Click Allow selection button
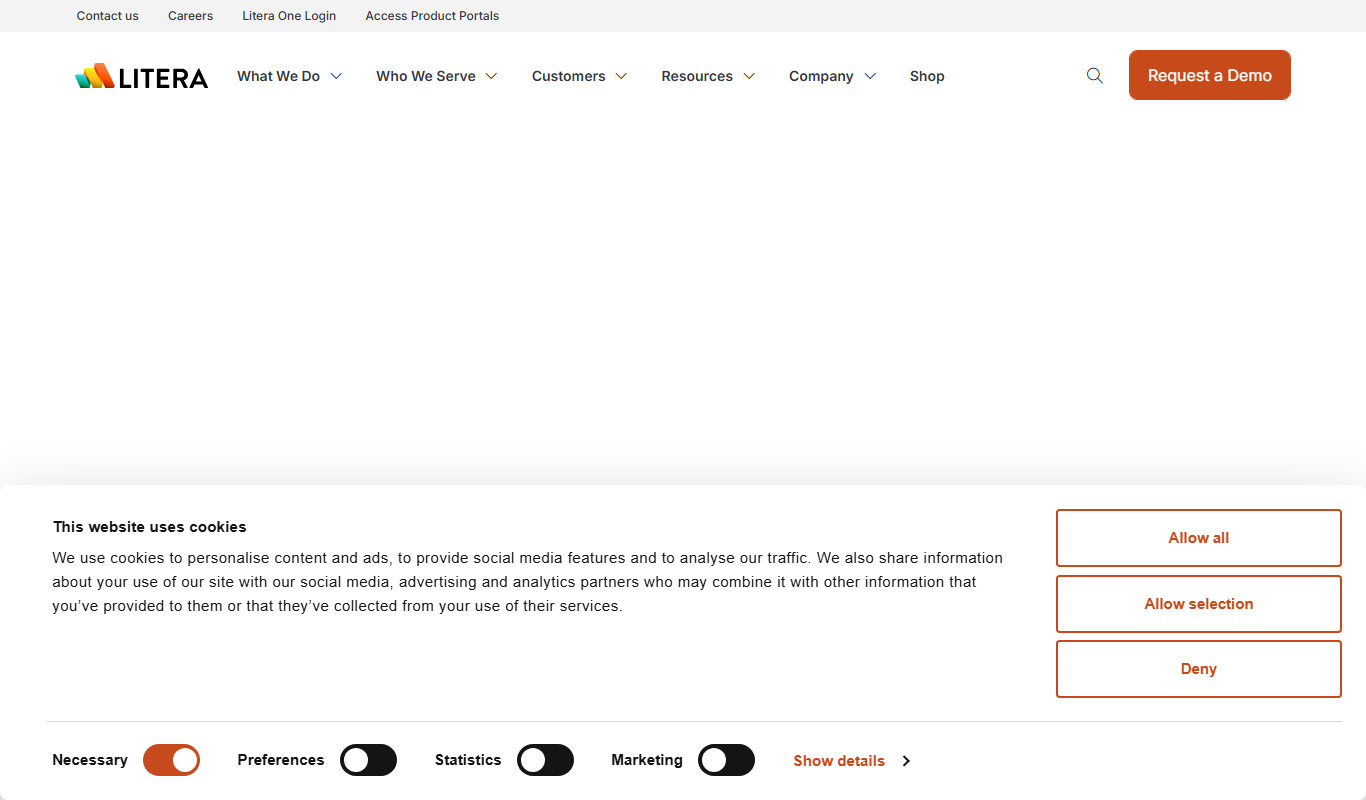The image size is (1366, 800). [x=1199, y=604]
